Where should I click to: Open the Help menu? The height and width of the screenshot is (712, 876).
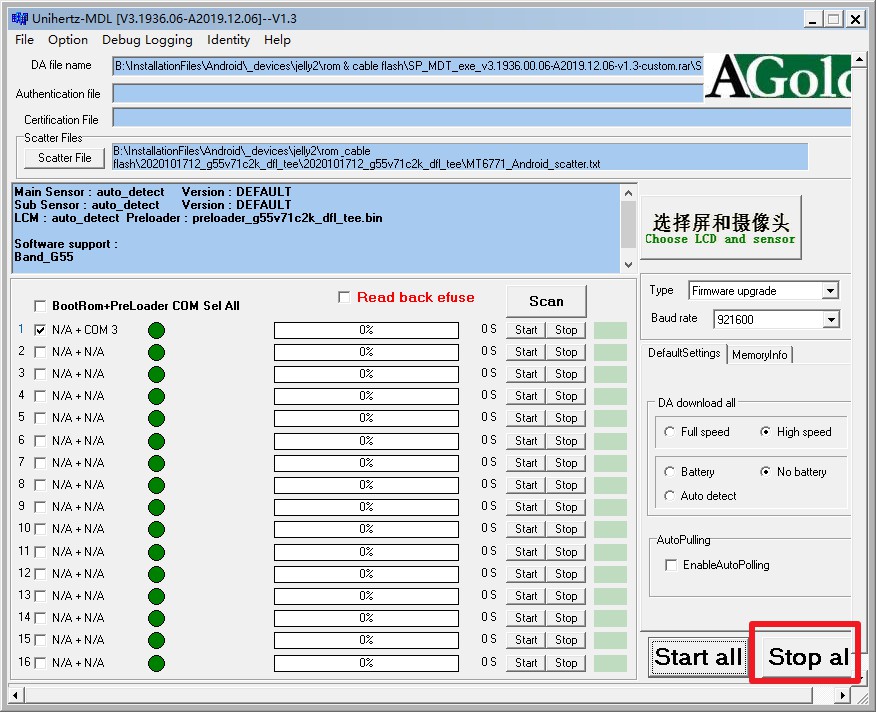pos(277,40)
